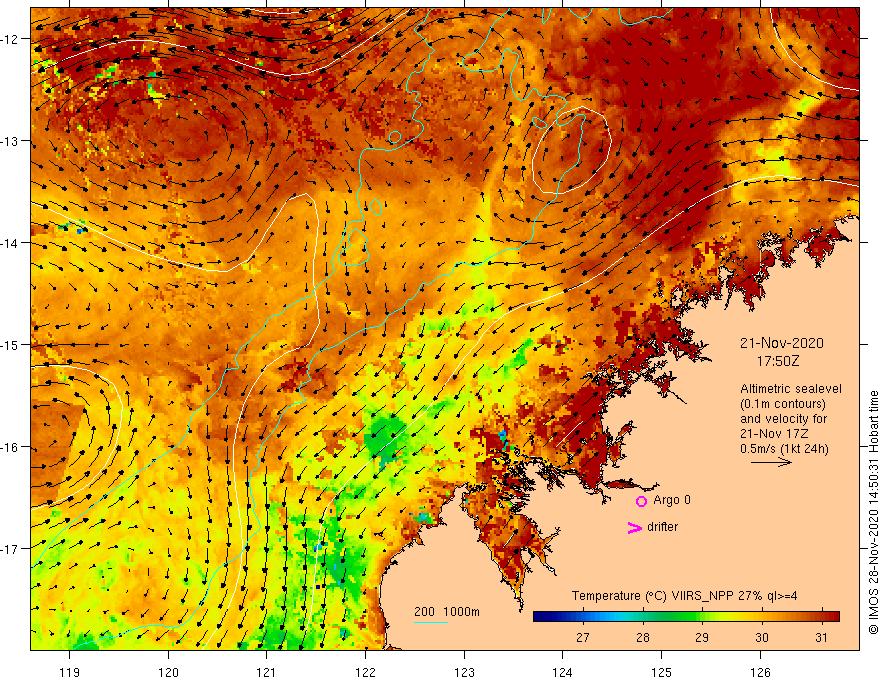Click the color bar tick label 27

(x=583, y=637)
